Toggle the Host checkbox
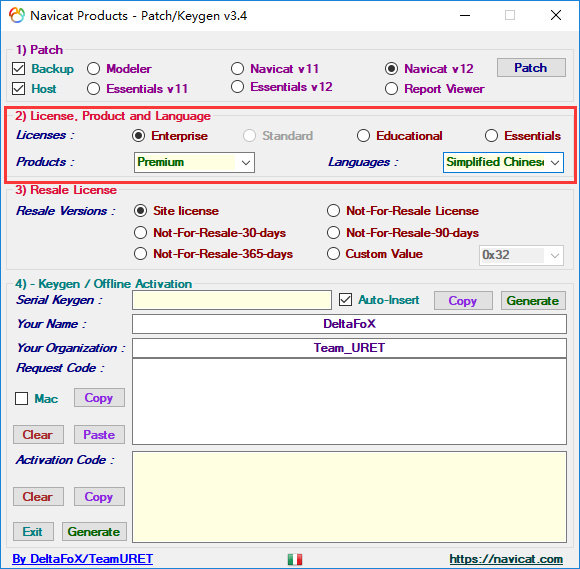580x569 pixels. click(18, 89)
